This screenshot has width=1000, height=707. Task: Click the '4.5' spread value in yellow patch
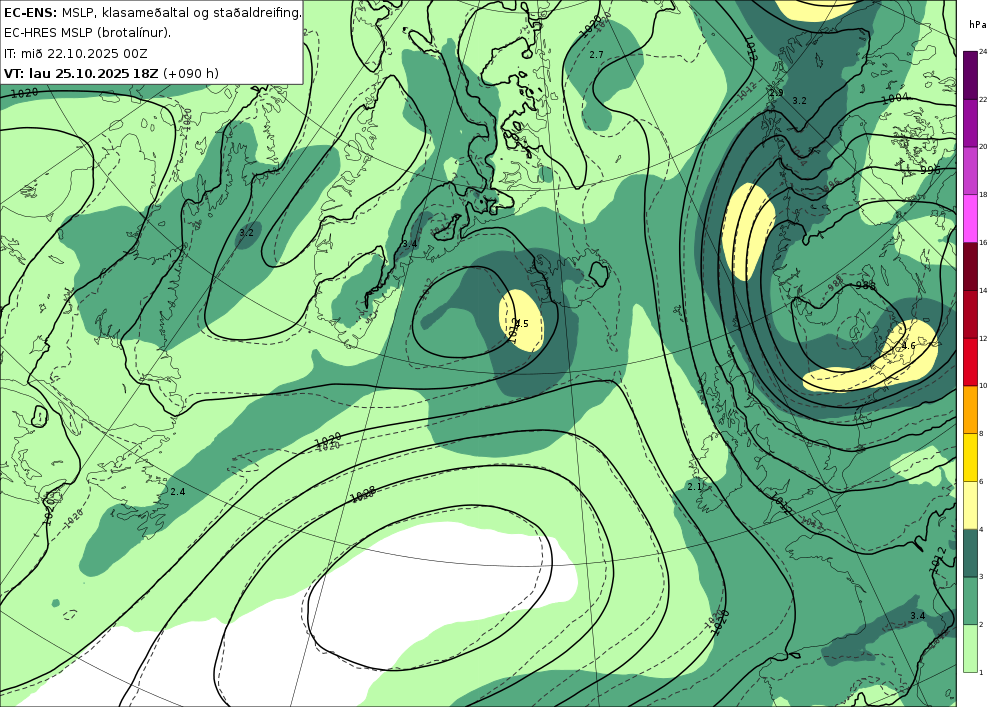(x=522, y=324)
